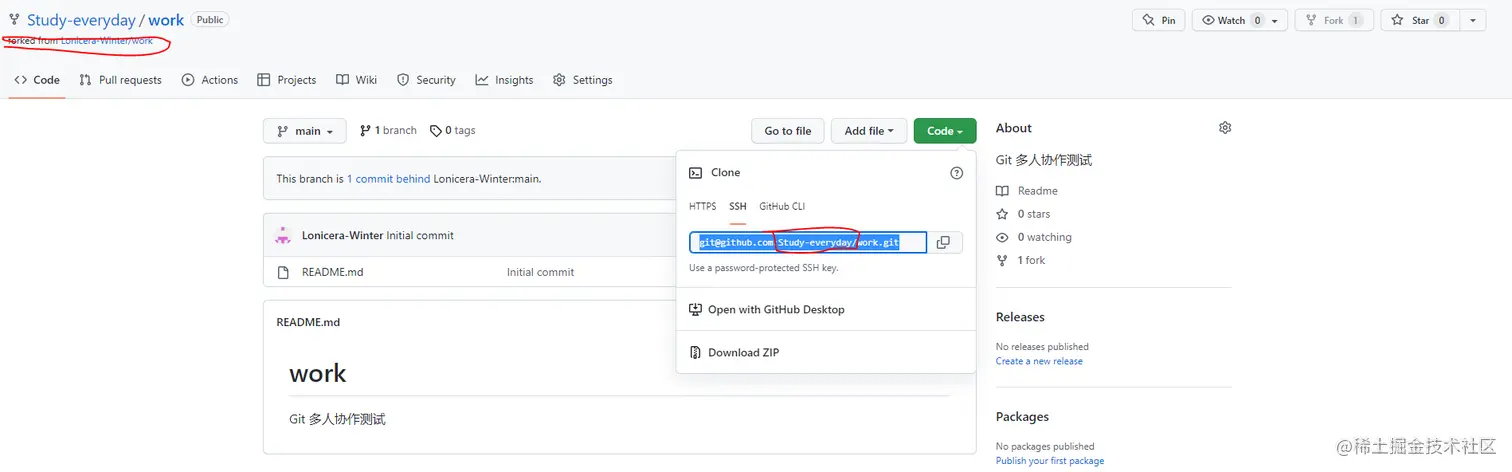Download ZIP of the repository
The width and height of the screenshot is (1512, 472).
pyautogui.click(x=743, y=353)
